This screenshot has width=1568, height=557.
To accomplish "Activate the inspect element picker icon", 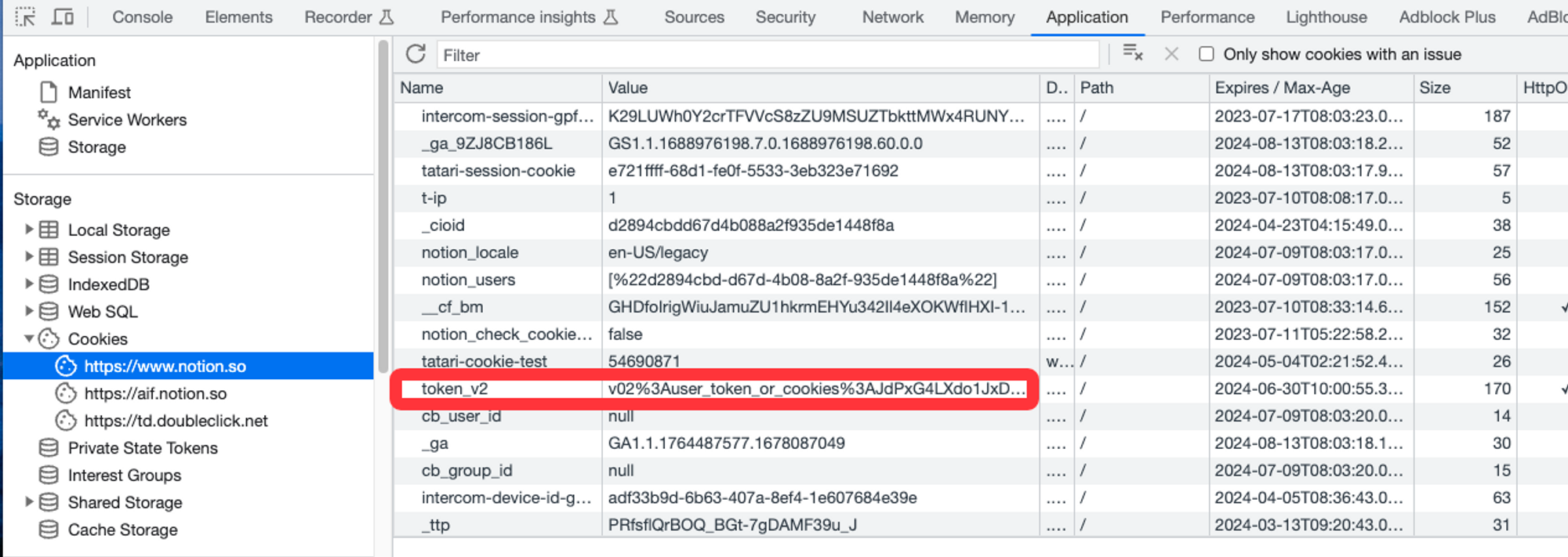I will coord(25,16).
